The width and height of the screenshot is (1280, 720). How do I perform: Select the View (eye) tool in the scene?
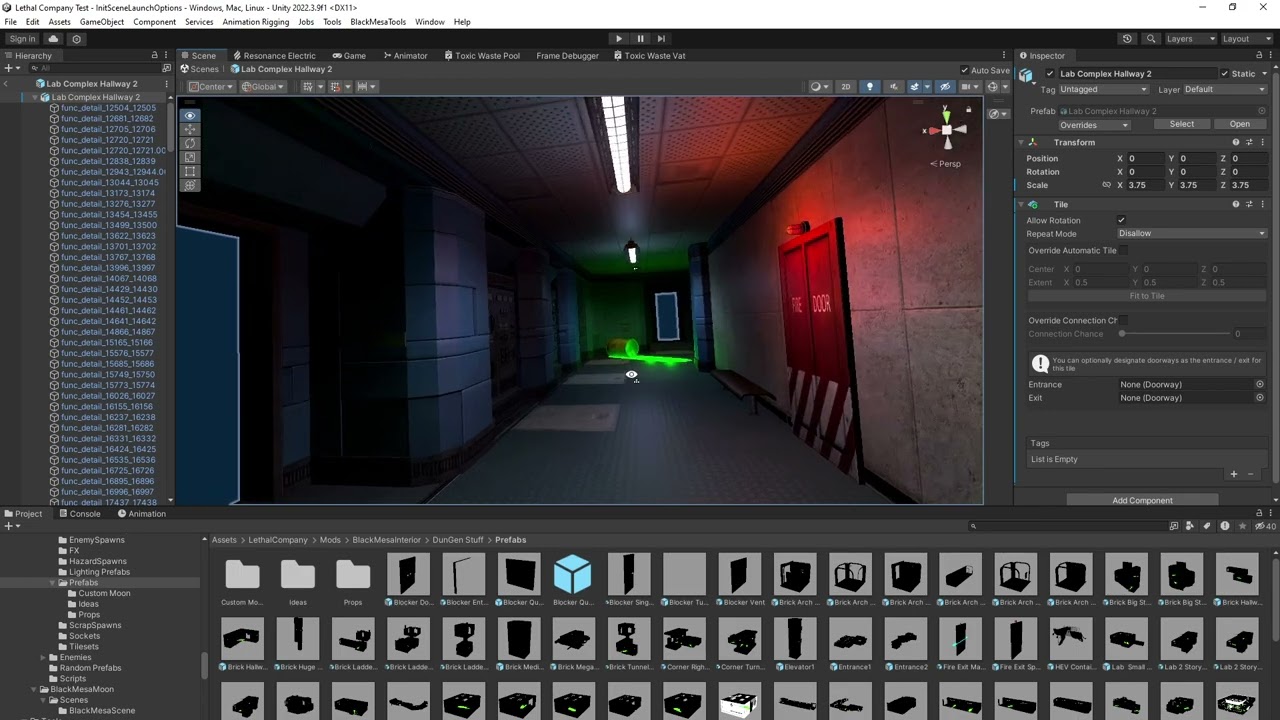click(x=190, y=116)
